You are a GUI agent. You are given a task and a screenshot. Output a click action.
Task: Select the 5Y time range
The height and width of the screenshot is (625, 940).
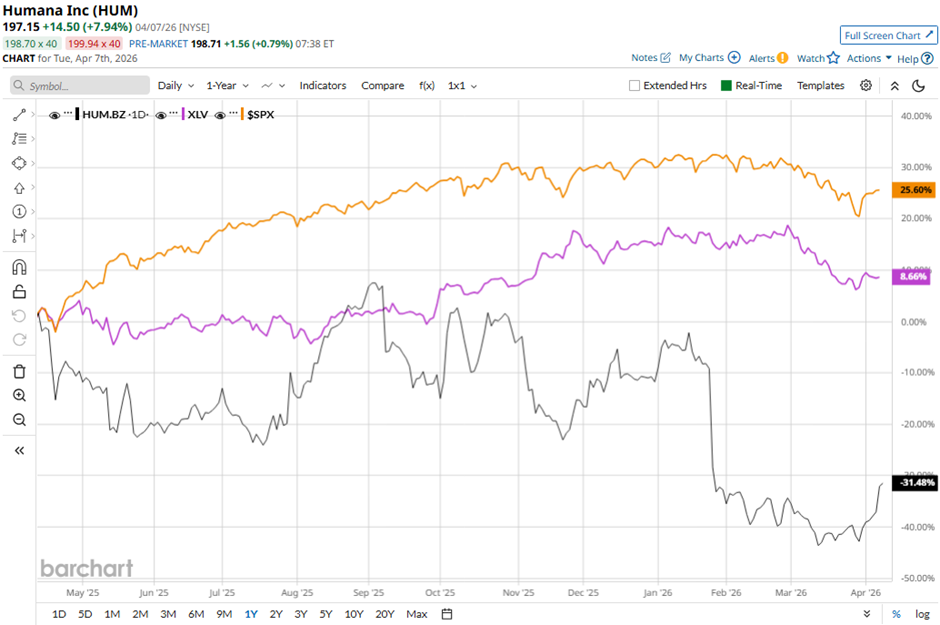point(326,613)
